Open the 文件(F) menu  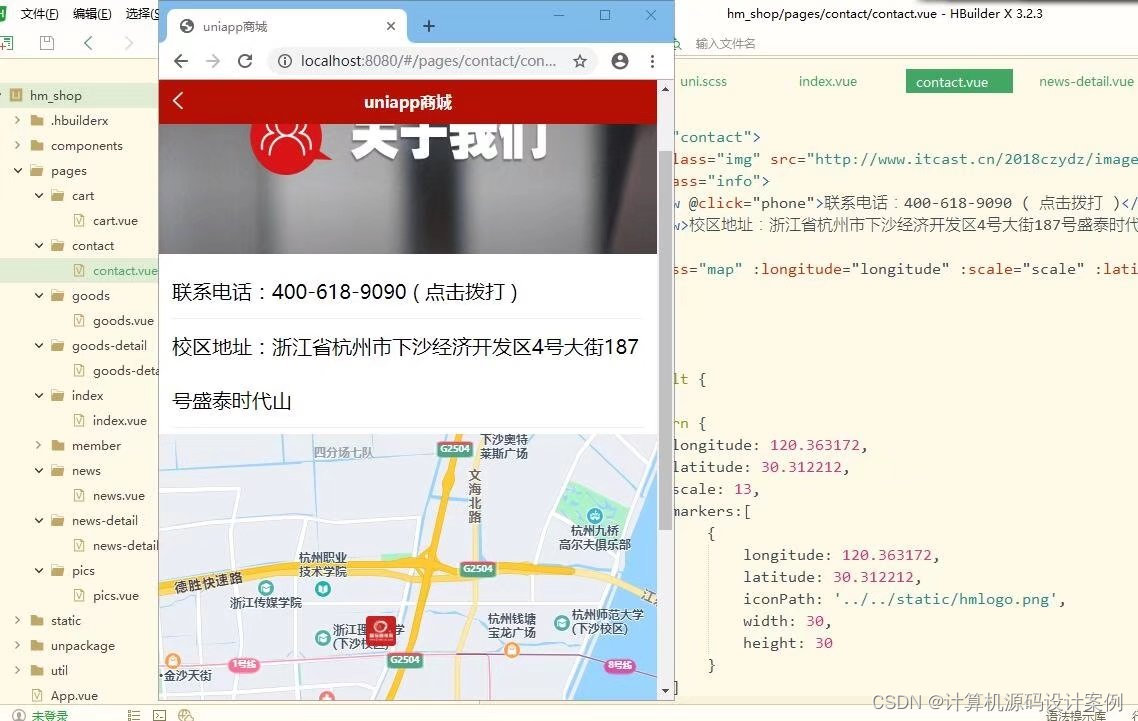39,14
